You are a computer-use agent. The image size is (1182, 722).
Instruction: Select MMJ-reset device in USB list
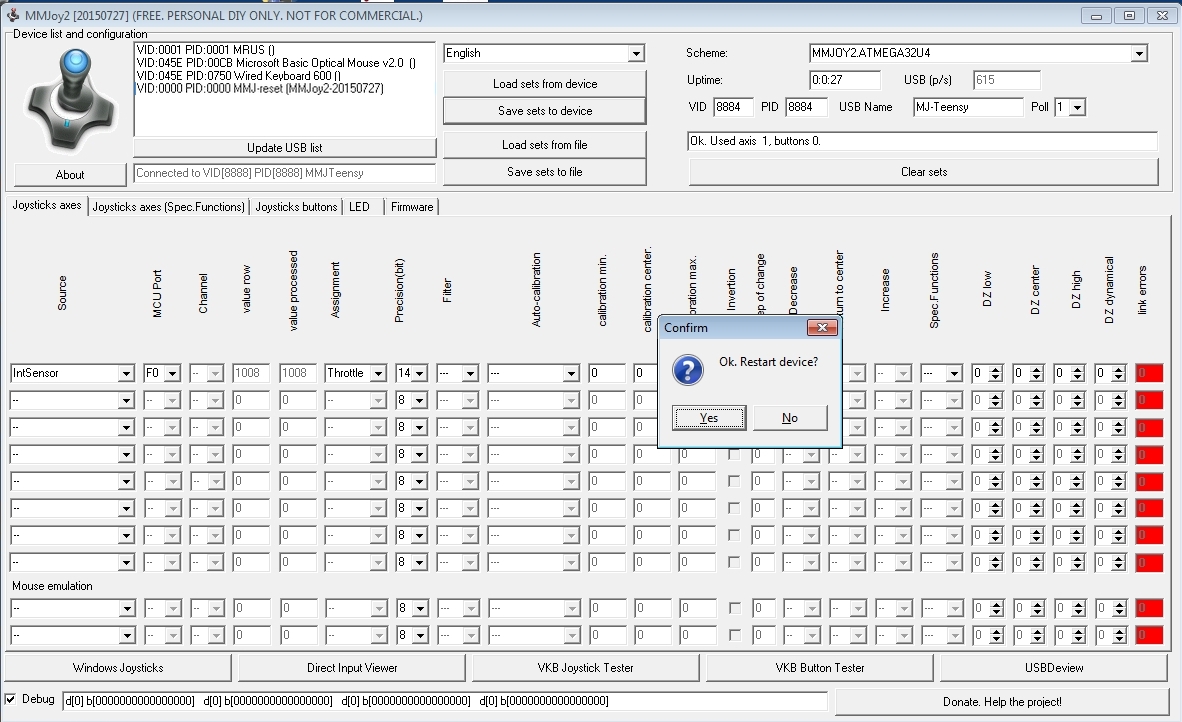[x=260, y=88]
